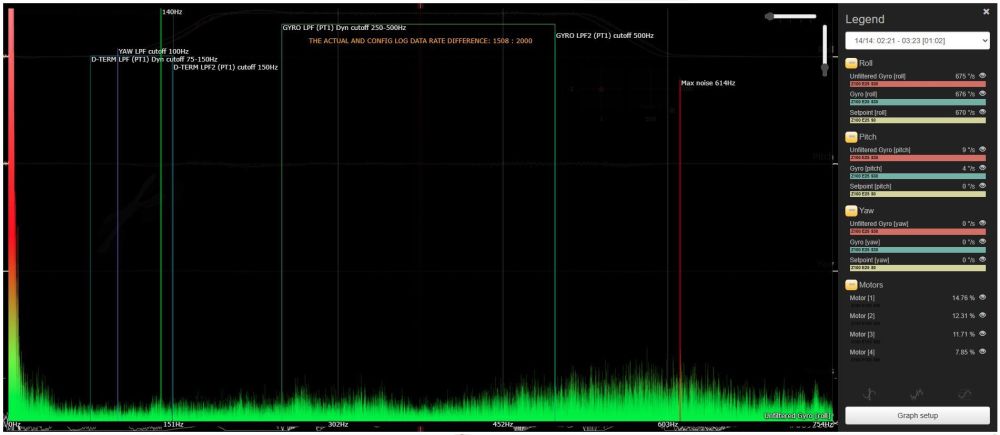
Task: Click the Setpoint [pitch] eye icon
Action: click(982, 186)
